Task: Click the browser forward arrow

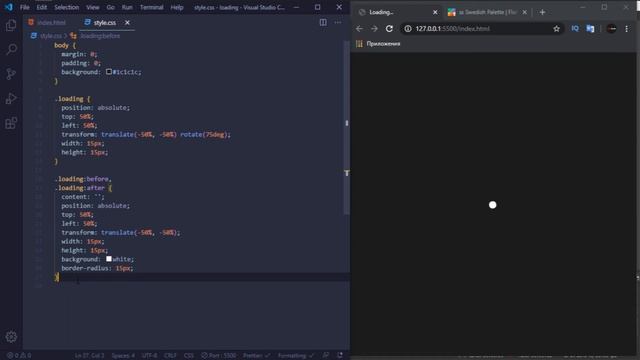Action: click(374, 29)
